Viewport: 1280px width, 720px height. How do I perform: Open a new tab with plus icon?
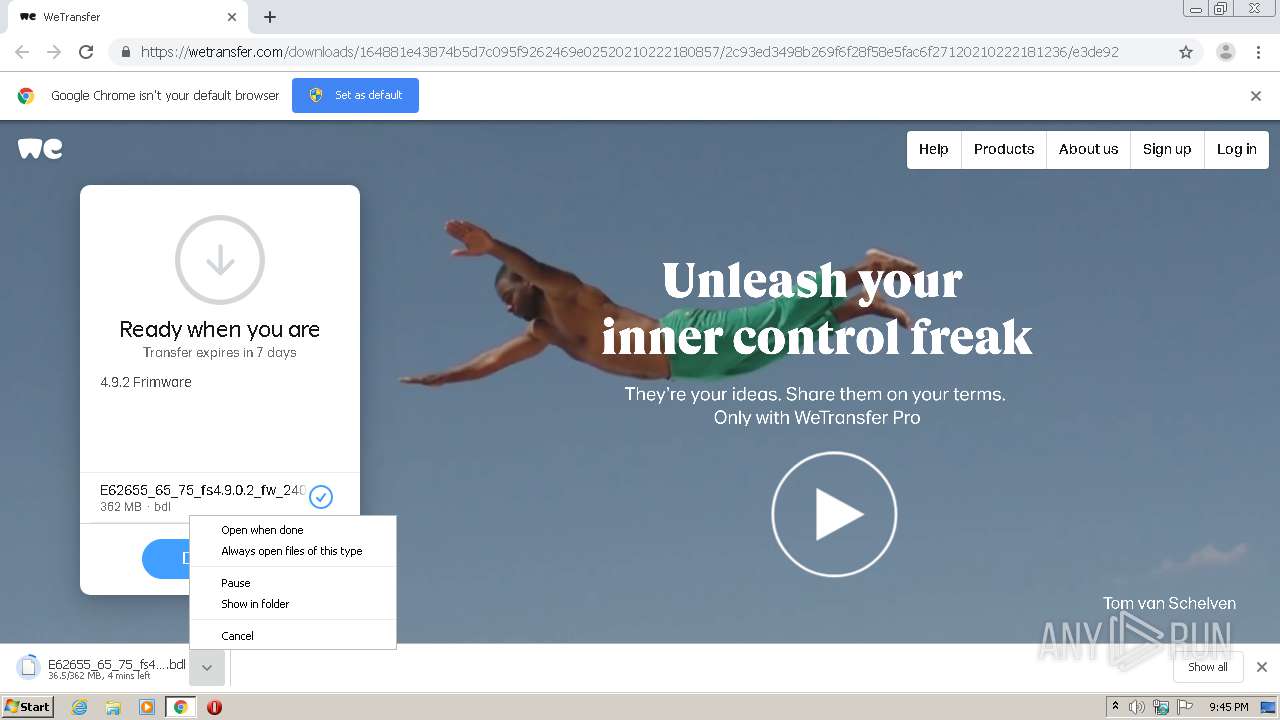270,17
